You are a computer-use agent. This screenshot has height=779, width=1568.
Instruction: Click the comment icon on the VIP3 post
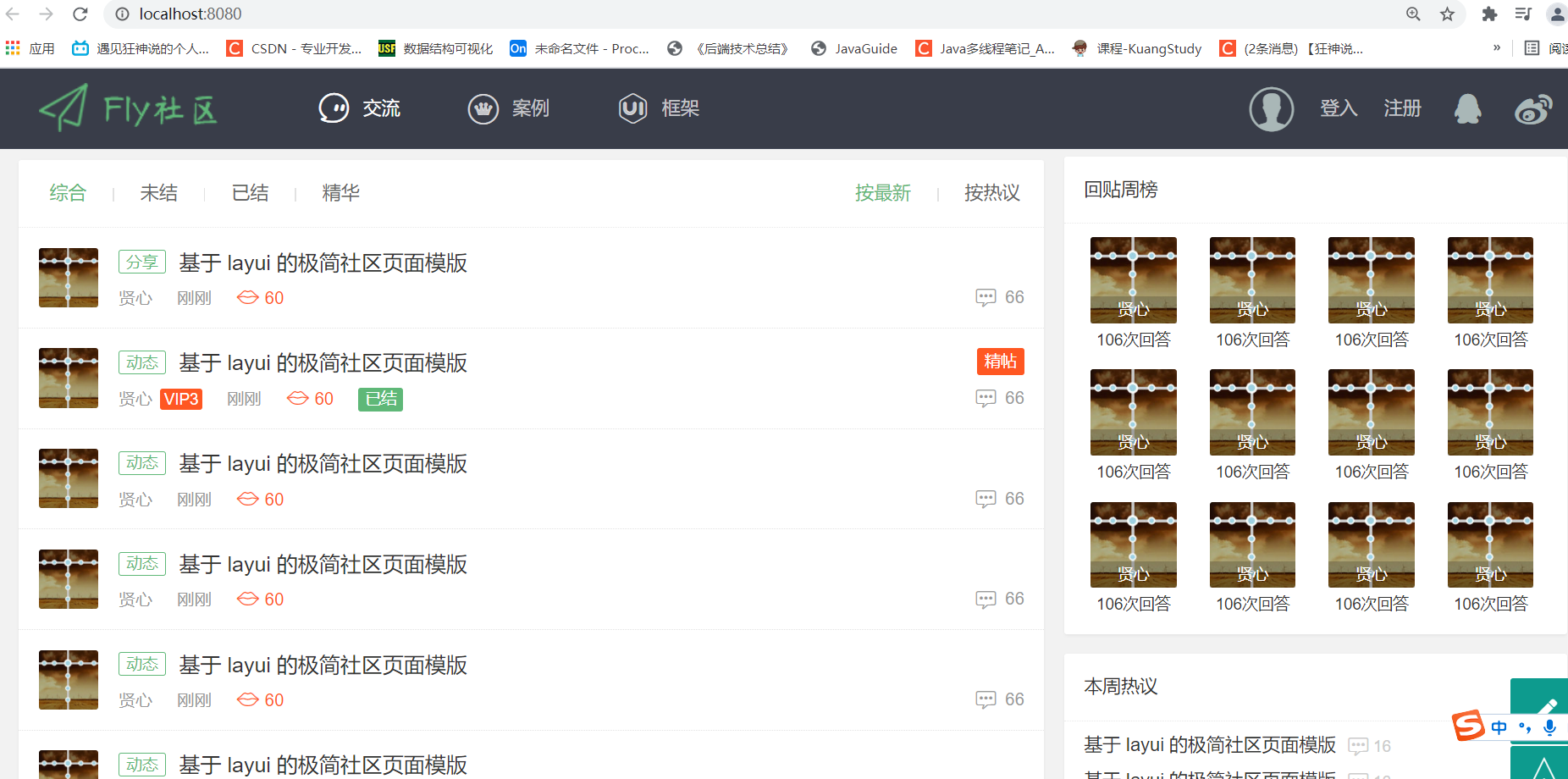[x=986, y=398]
